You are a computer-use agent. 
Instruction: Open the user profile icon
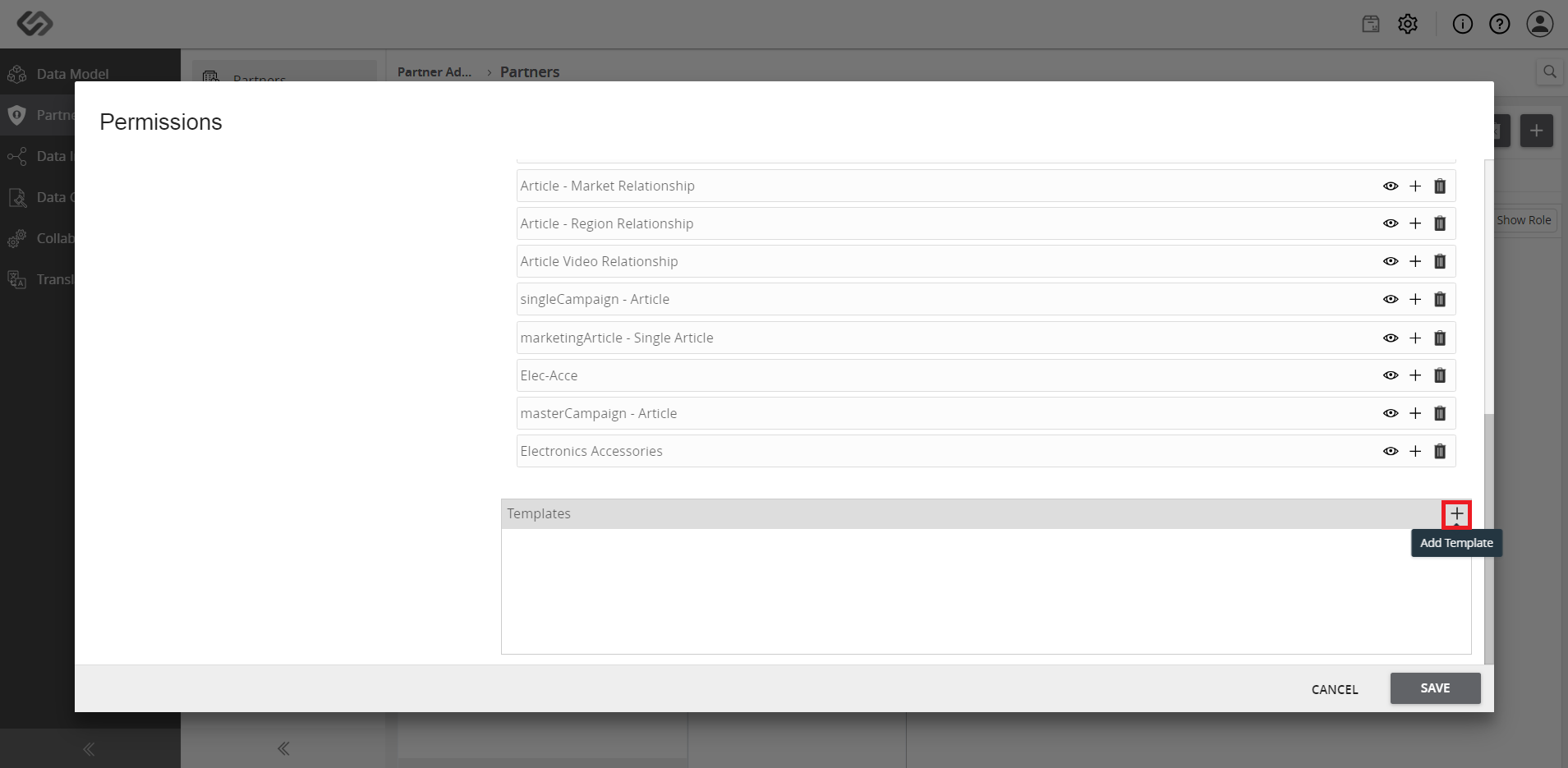pos(1539,24)
